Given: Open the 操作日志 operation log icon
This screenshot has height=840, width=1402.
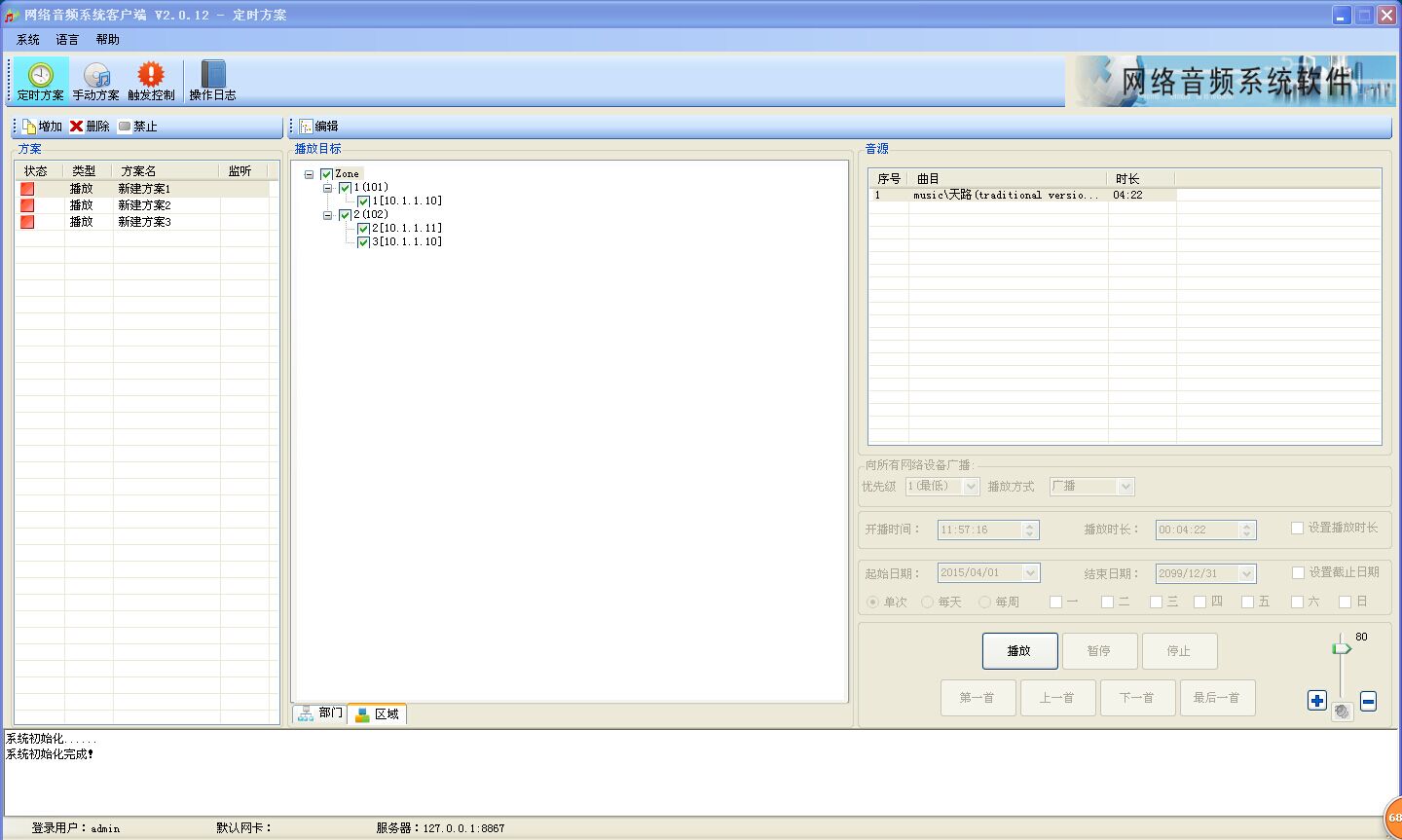Looking at the screenshot, I should tap(212, 76).
